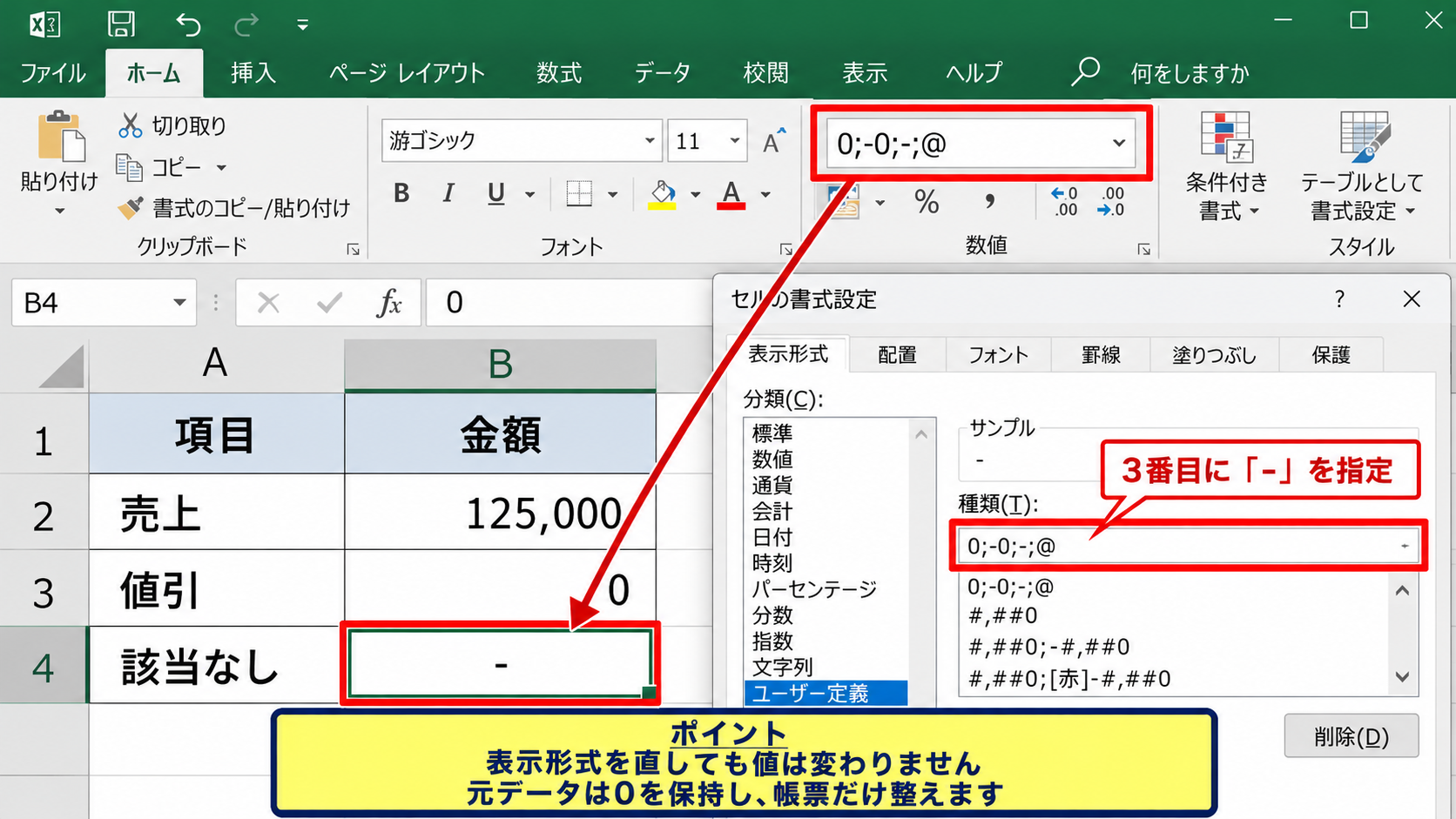The height and width of the screenshot is (819, 1456).
Task: Apply Percent style (%)
Action: click(x=927, y=202)
